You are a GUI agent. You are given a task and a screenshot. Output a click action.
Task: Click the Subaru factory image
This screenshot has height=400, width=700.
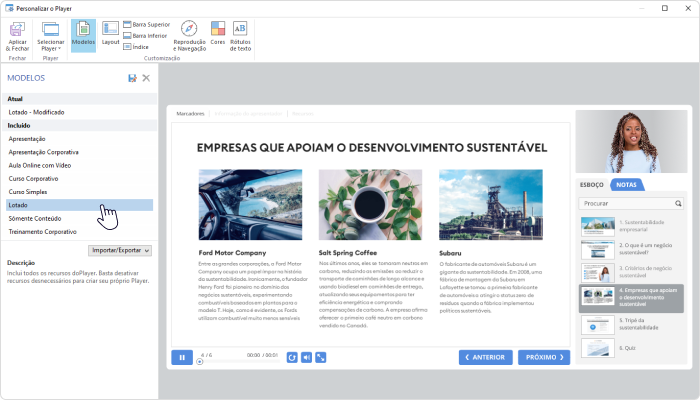491,205
